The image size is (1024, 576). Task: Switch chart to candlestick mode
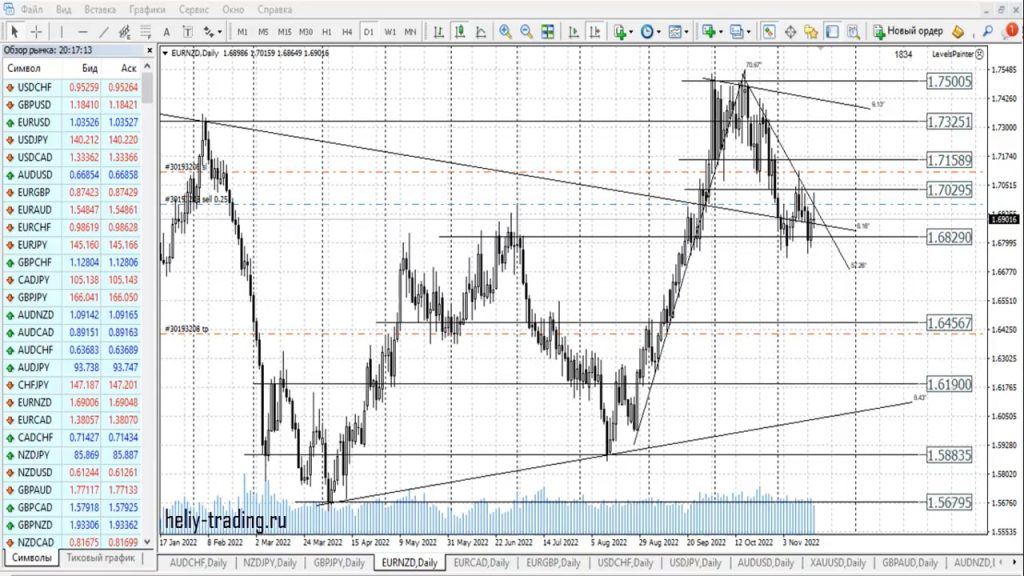click(458, 31)
